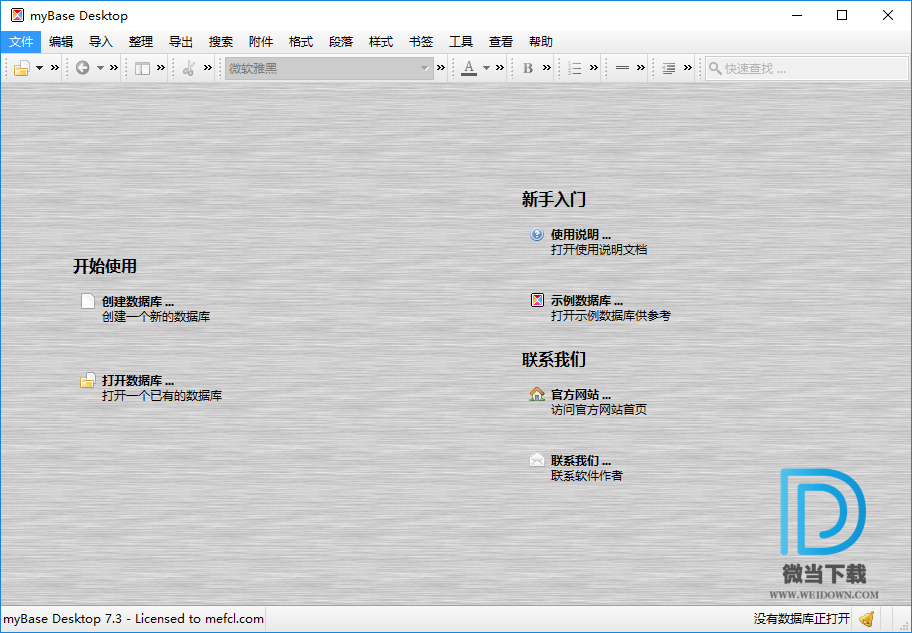Toggle the pane layout toolbar icon
Viewport: 912px width, 633px height.
coord(142,68)
